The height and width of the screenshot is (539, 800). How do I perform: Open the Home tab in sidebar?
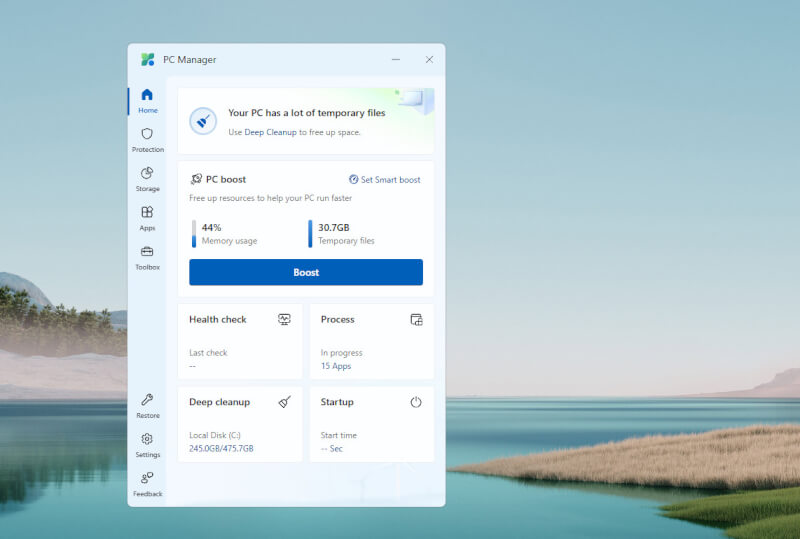click(147, 100)
